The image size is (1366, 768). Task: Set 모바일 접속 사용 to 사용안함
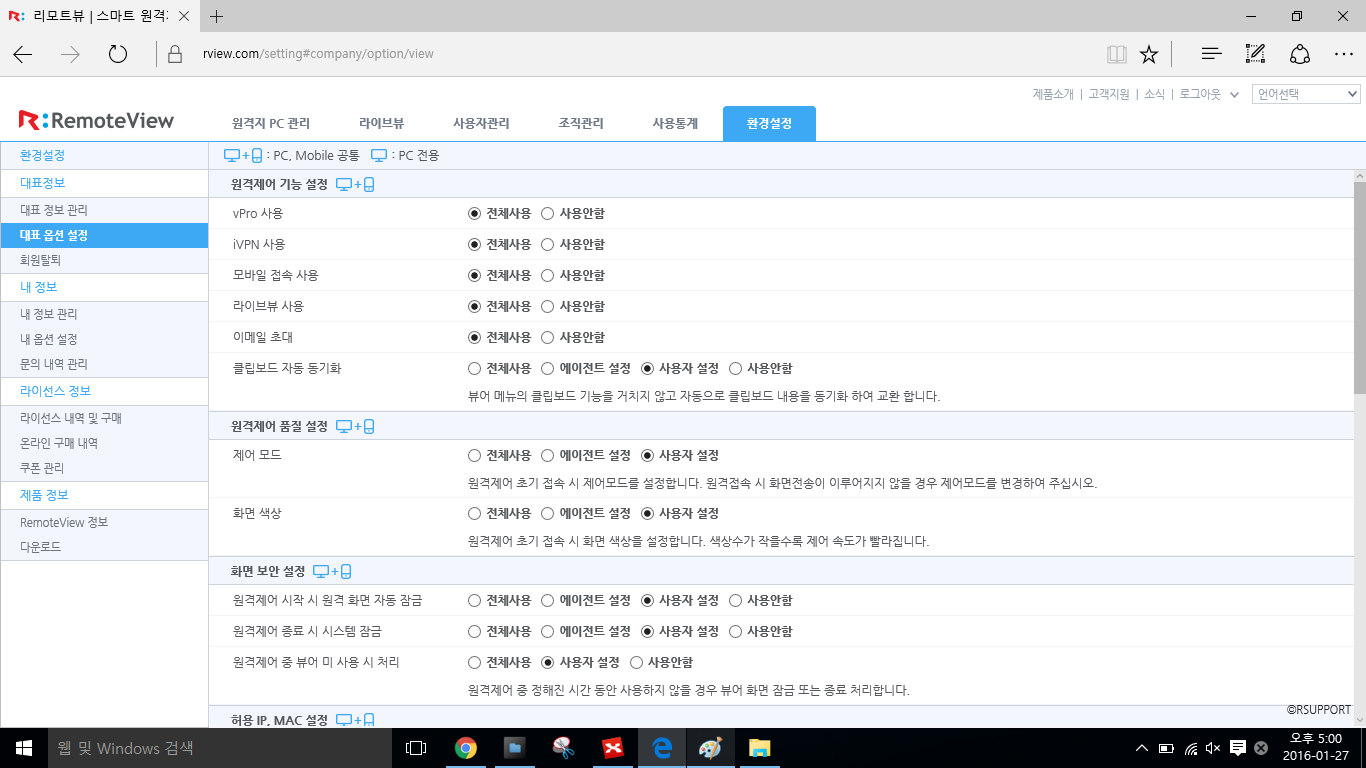pyautogui.click(x=547, y=275)
